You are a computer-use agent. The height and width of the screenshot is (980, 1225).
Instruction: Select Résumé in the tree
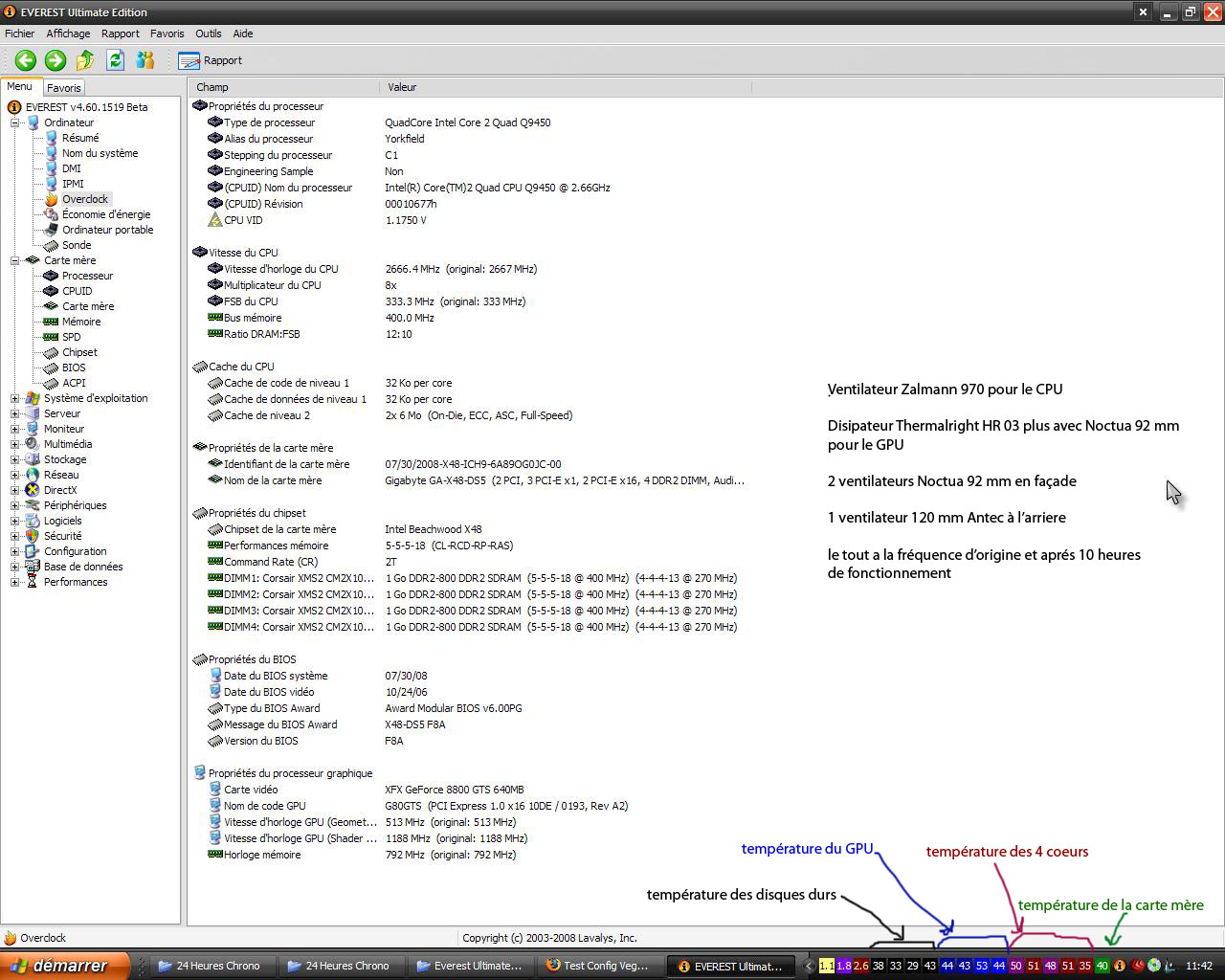80,138
